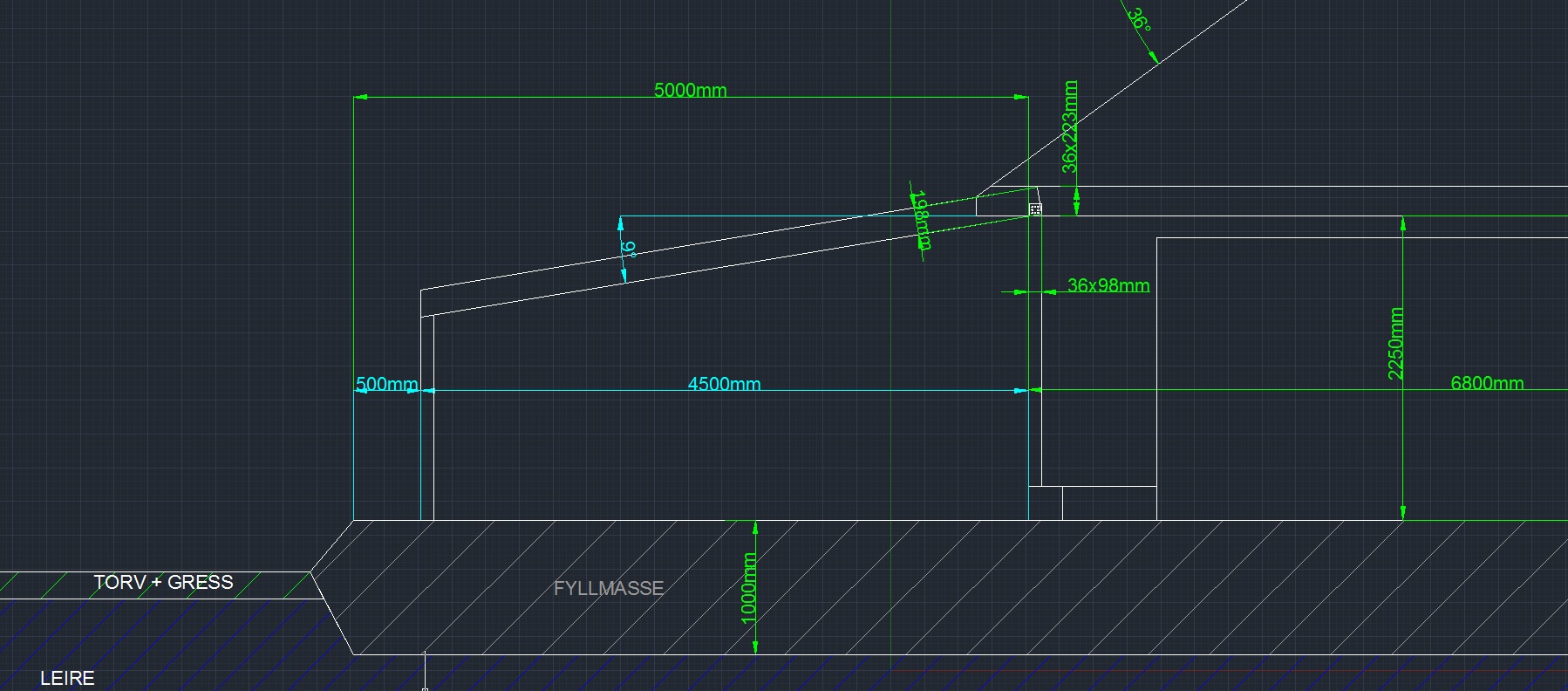Select the 6800mm dimension text
Viewport: 1568px width, 691px height.
(1487, 382)
